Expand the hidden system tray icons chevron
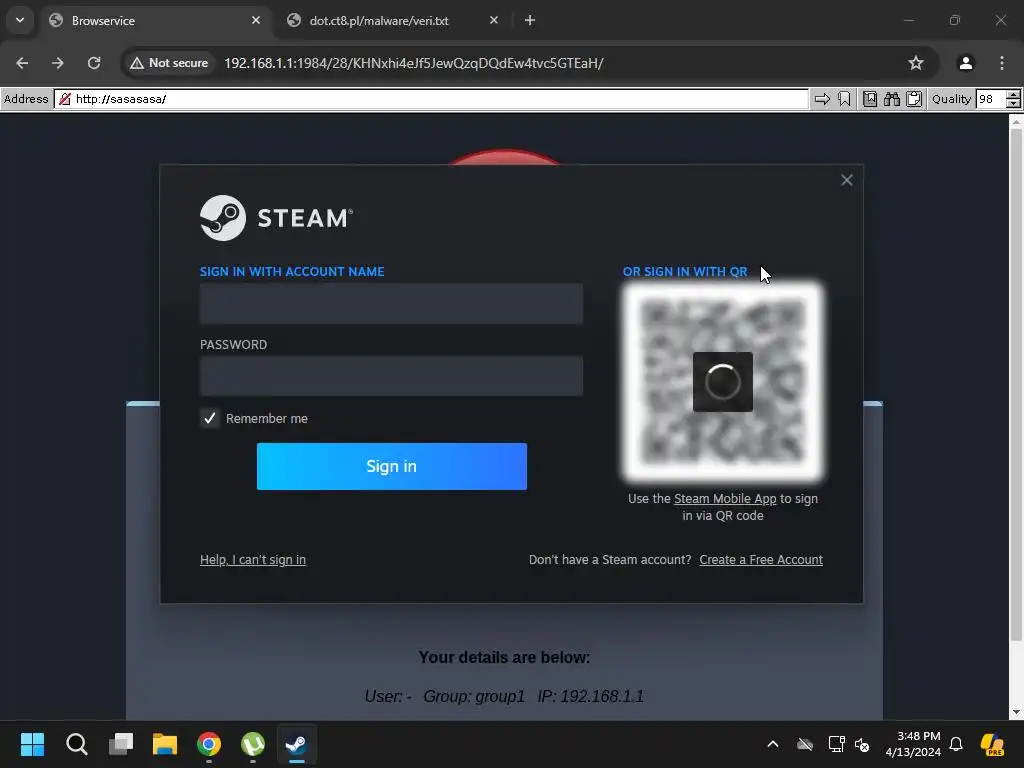 (773, 744)
